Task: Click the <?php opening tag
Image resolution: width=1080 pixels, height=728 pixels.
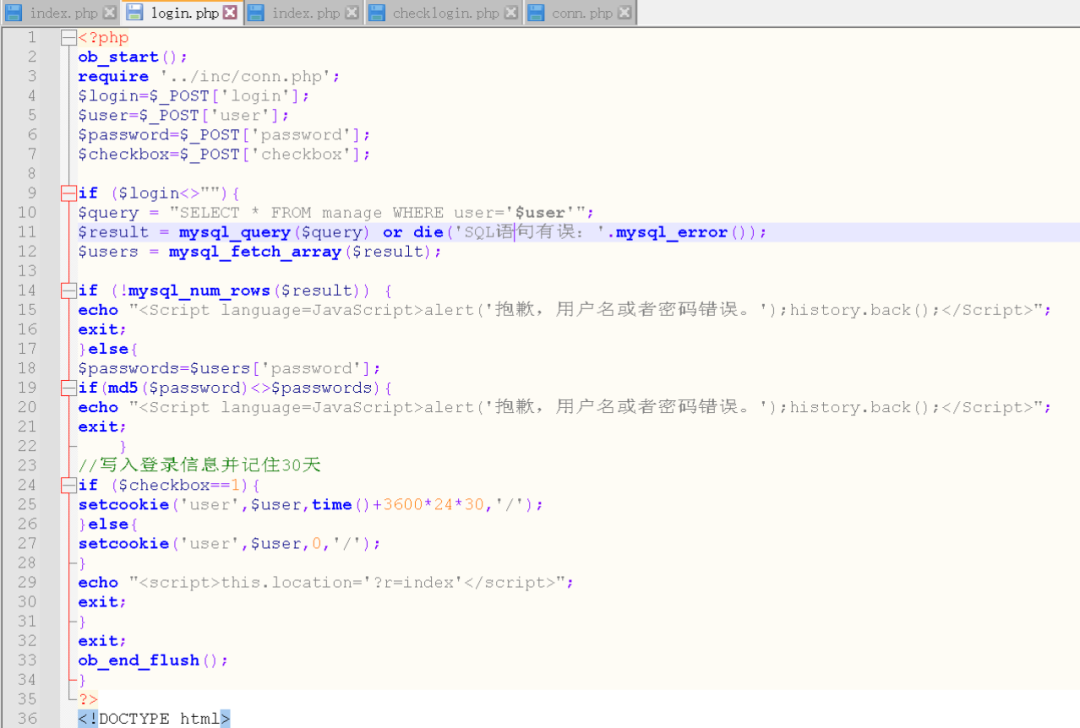Action: [x=103, y=38]
